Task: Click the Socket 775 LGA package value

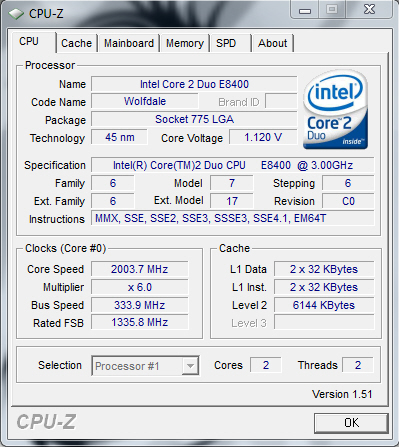Action: coord(194,119)
